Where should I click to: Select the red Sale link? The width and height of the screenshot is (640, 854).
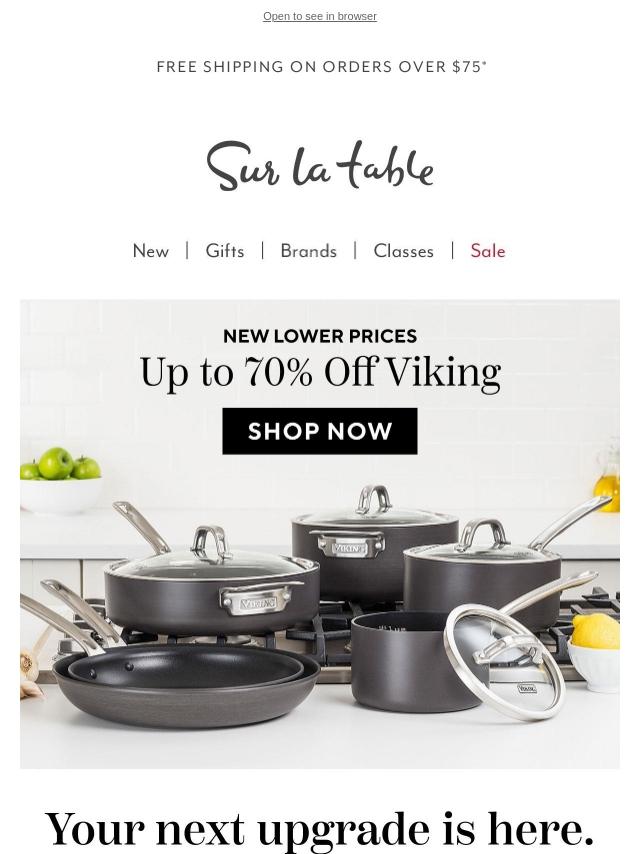click(488, 251)
